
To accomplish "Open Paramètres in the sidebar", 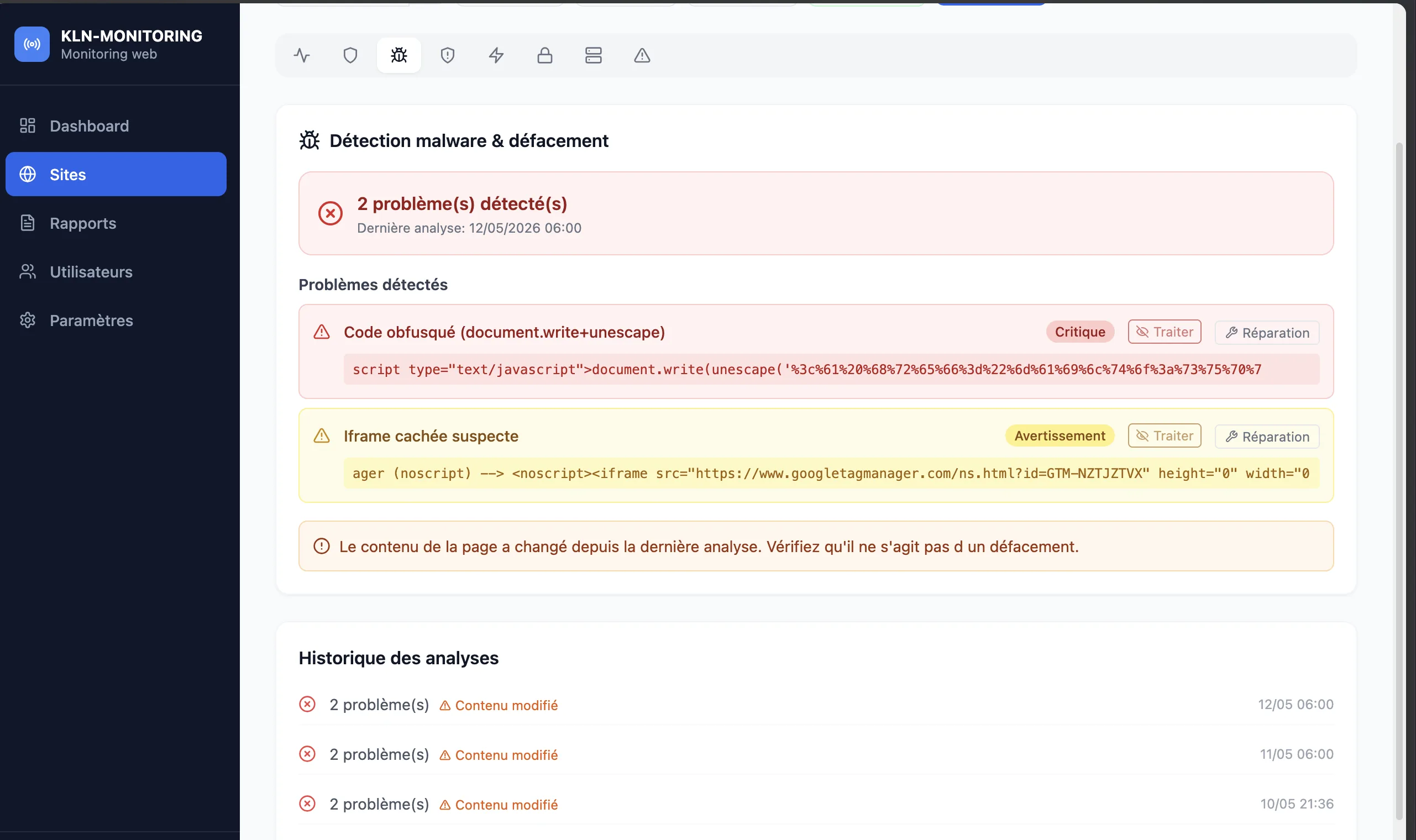I will click(116, 321).
